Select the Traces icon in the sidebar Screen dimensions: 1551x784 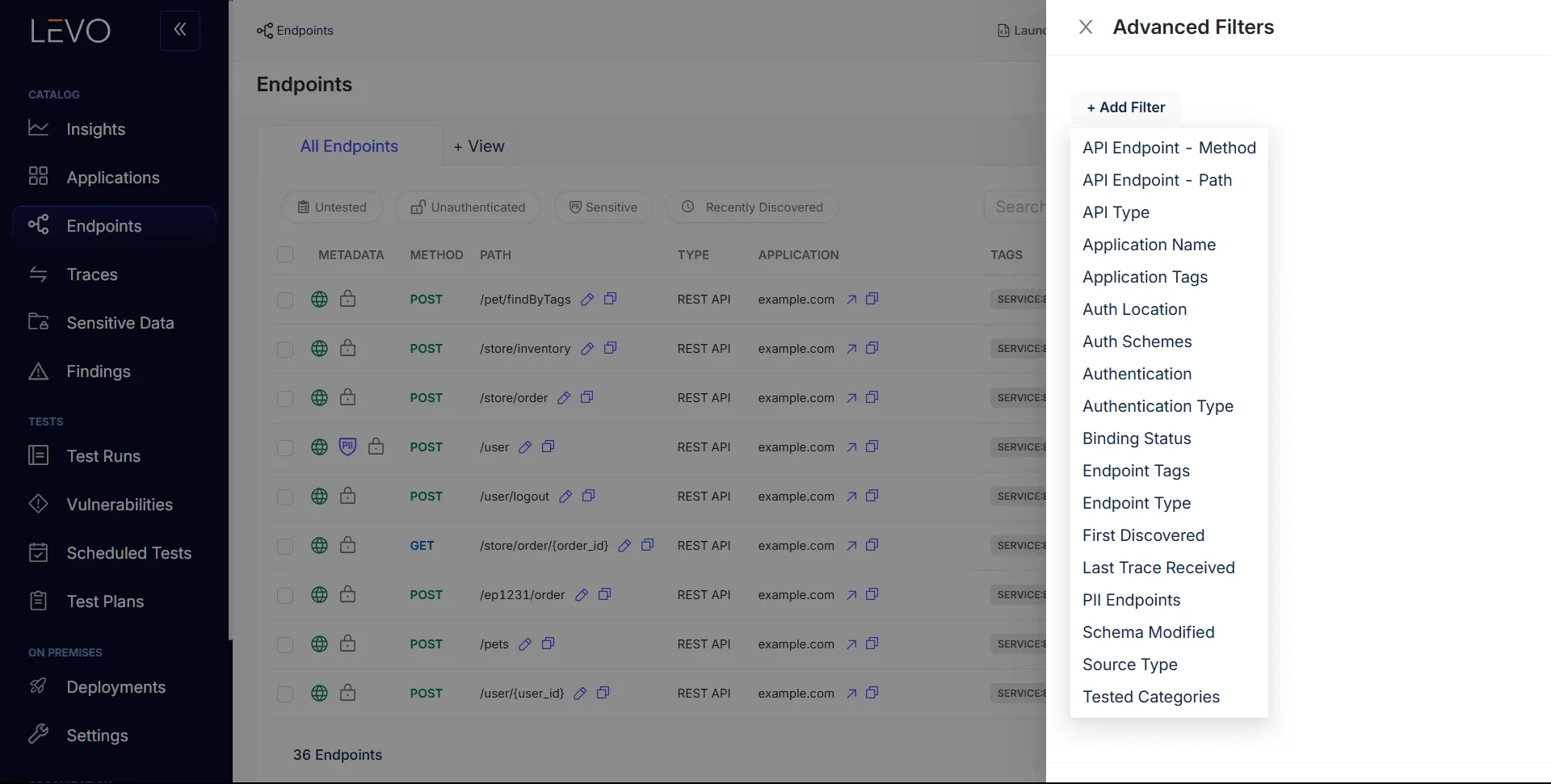(x=38, y=274)
